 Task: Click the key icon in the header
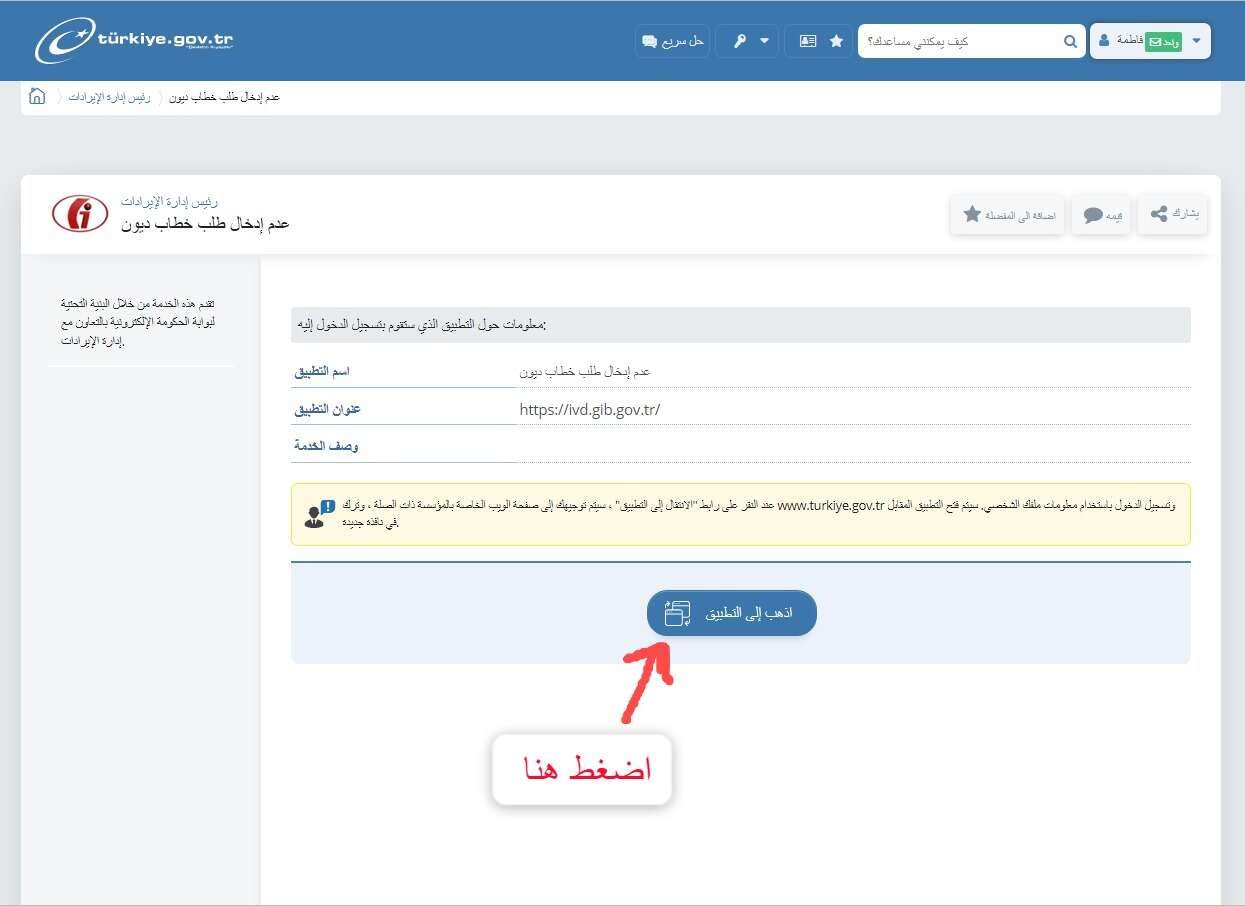click(x=737, y=41)
